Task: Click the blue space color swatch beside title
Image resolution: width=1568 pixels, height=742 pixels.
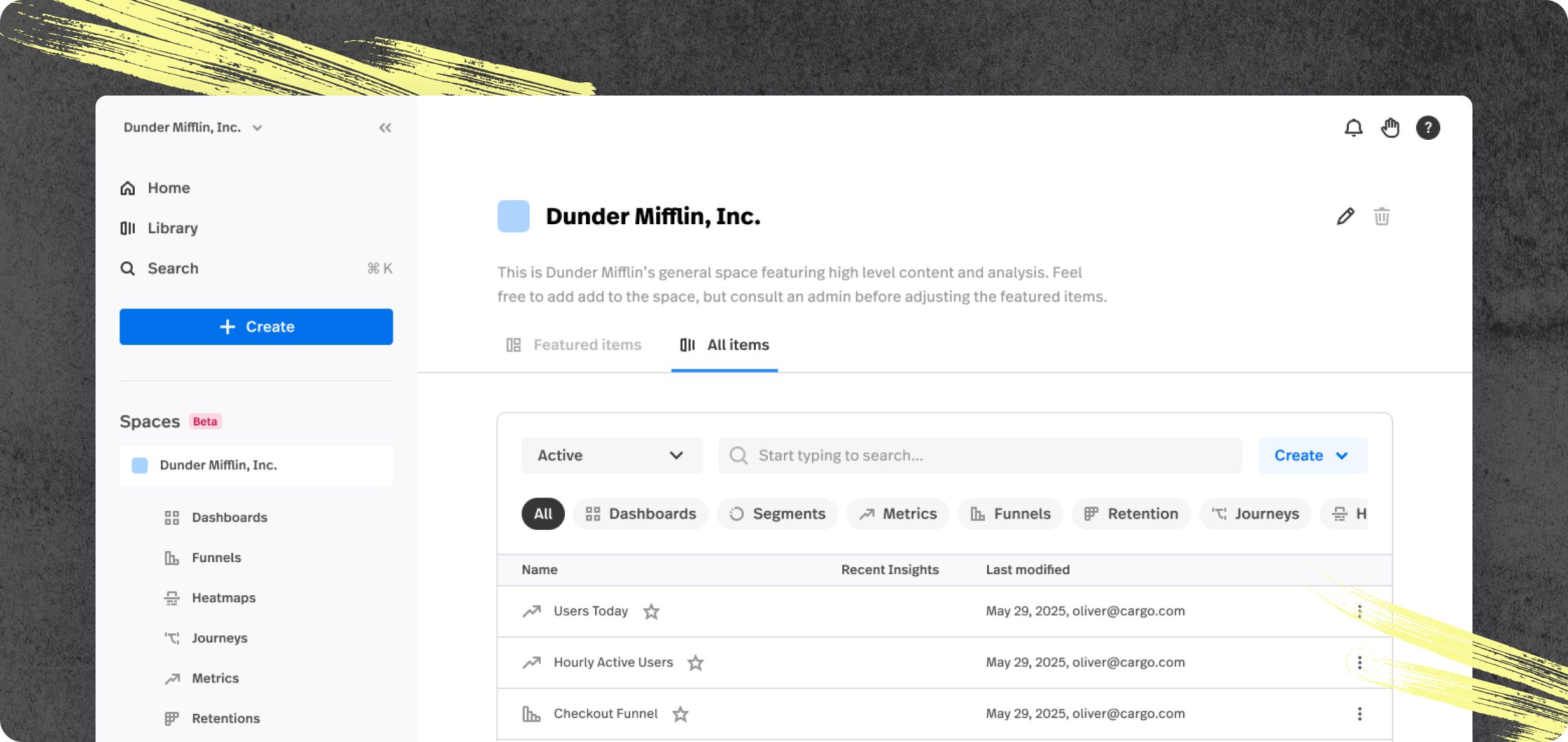Action: tap(514, 216)
